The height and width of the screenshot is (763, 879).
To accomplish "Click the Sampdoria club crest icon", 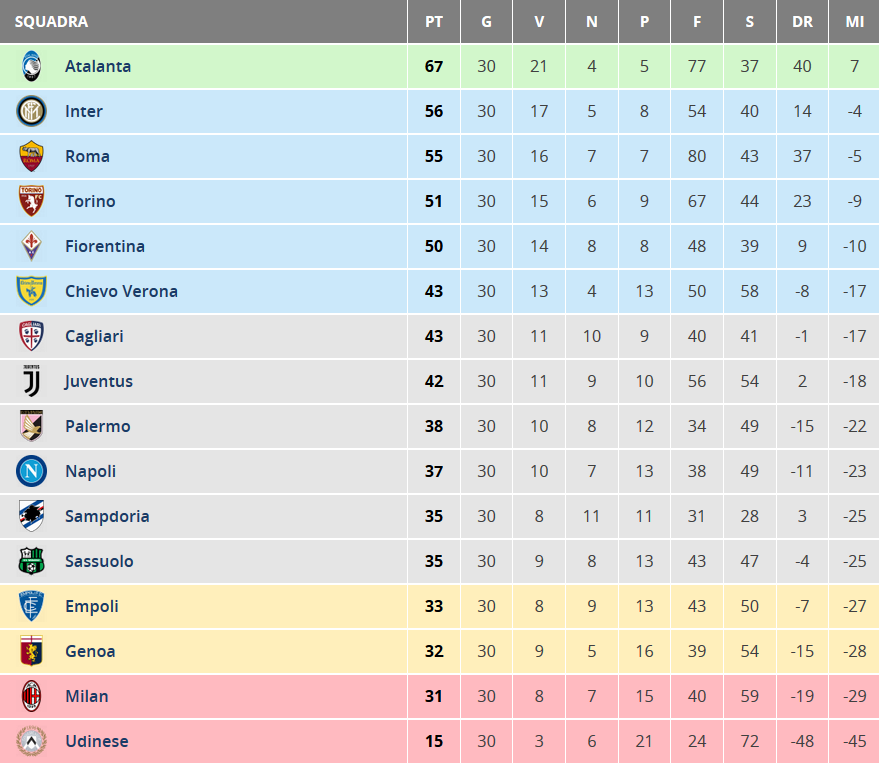I will click(31, 516).
